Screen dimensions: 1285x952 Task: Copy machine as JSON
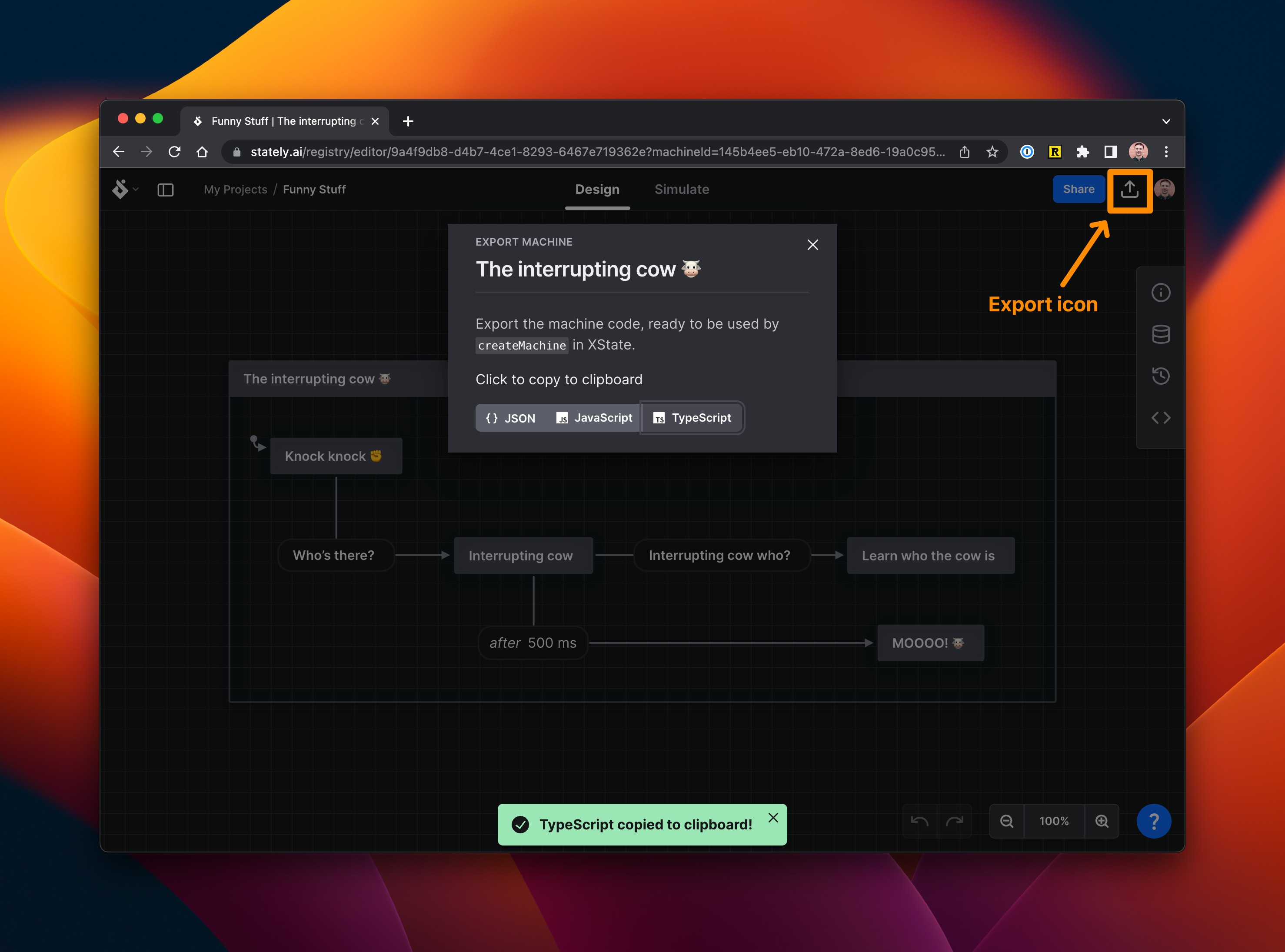(x=510, y=418)
